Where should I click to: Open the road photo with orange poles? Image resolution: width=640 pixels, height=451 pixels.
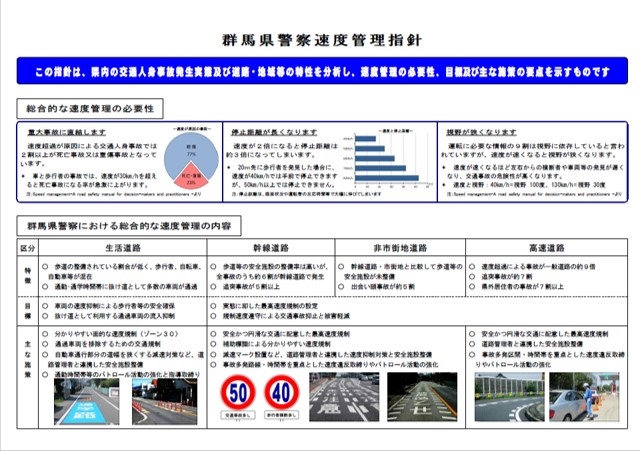(x=164, y=402)
